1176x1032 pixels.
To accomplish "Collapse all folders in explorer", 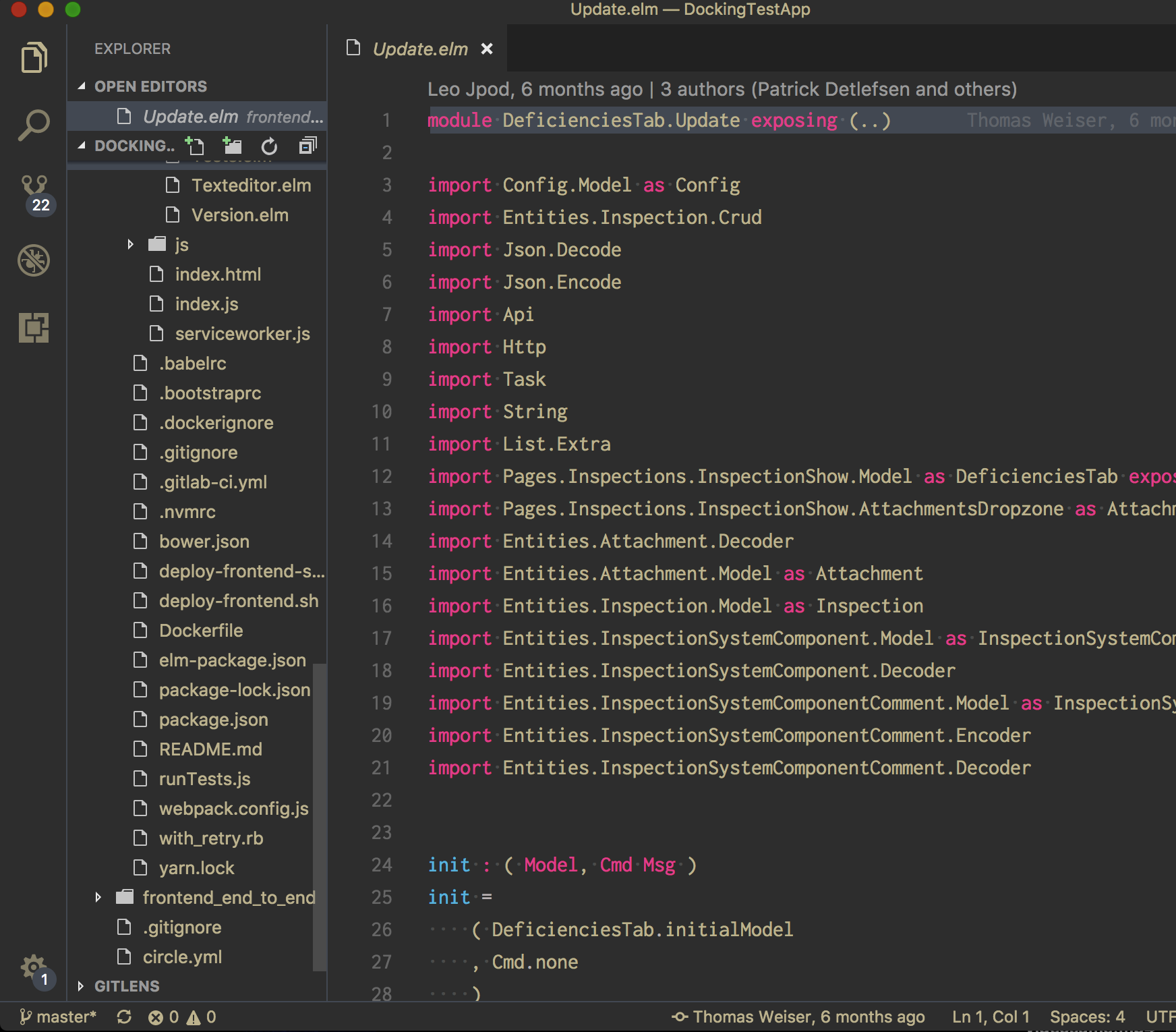I will coord(307,146).
